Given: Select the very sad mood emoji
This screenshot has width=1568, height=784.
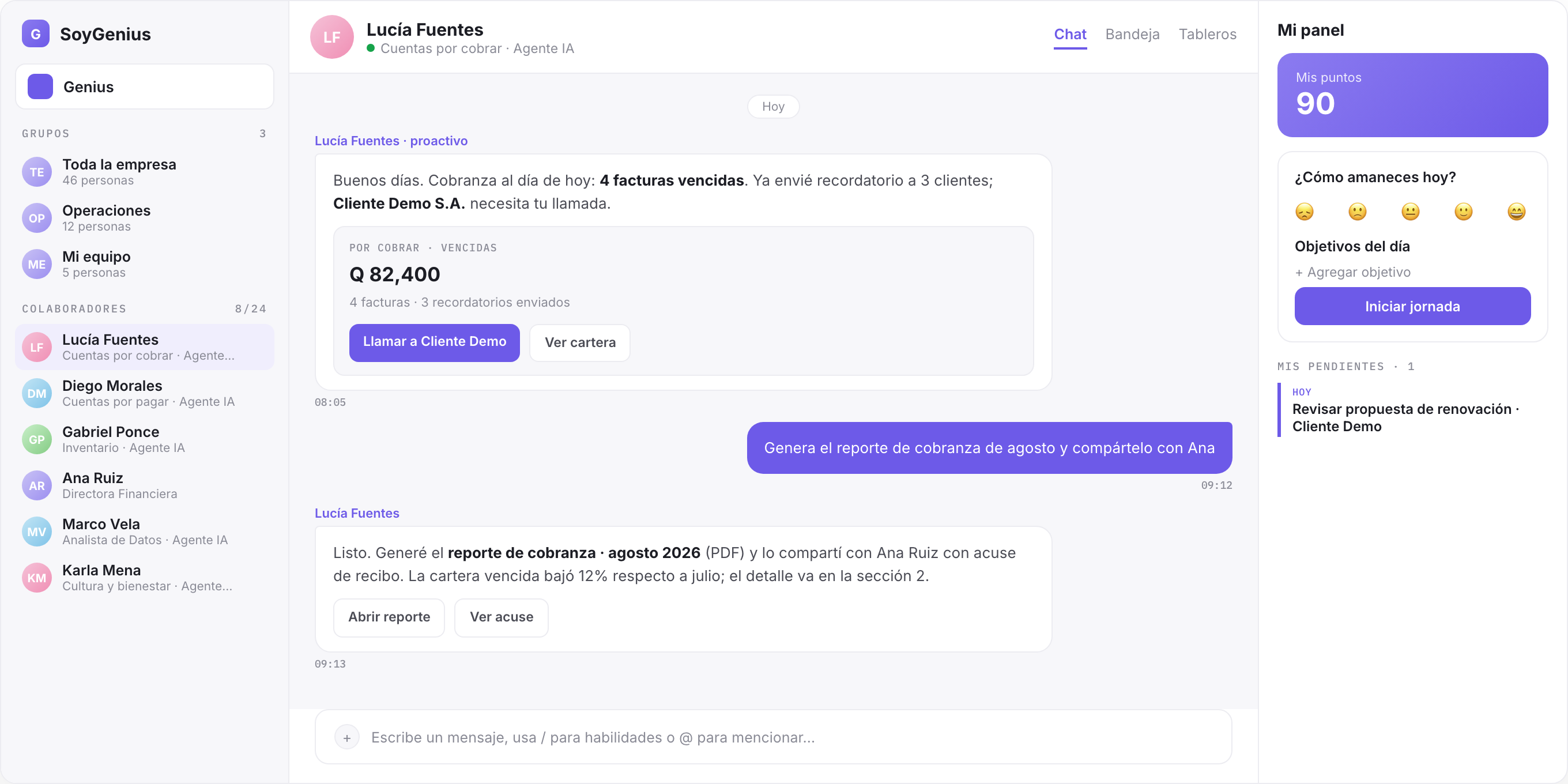Looking at the screenshot, I should (x=1305, y=212).
